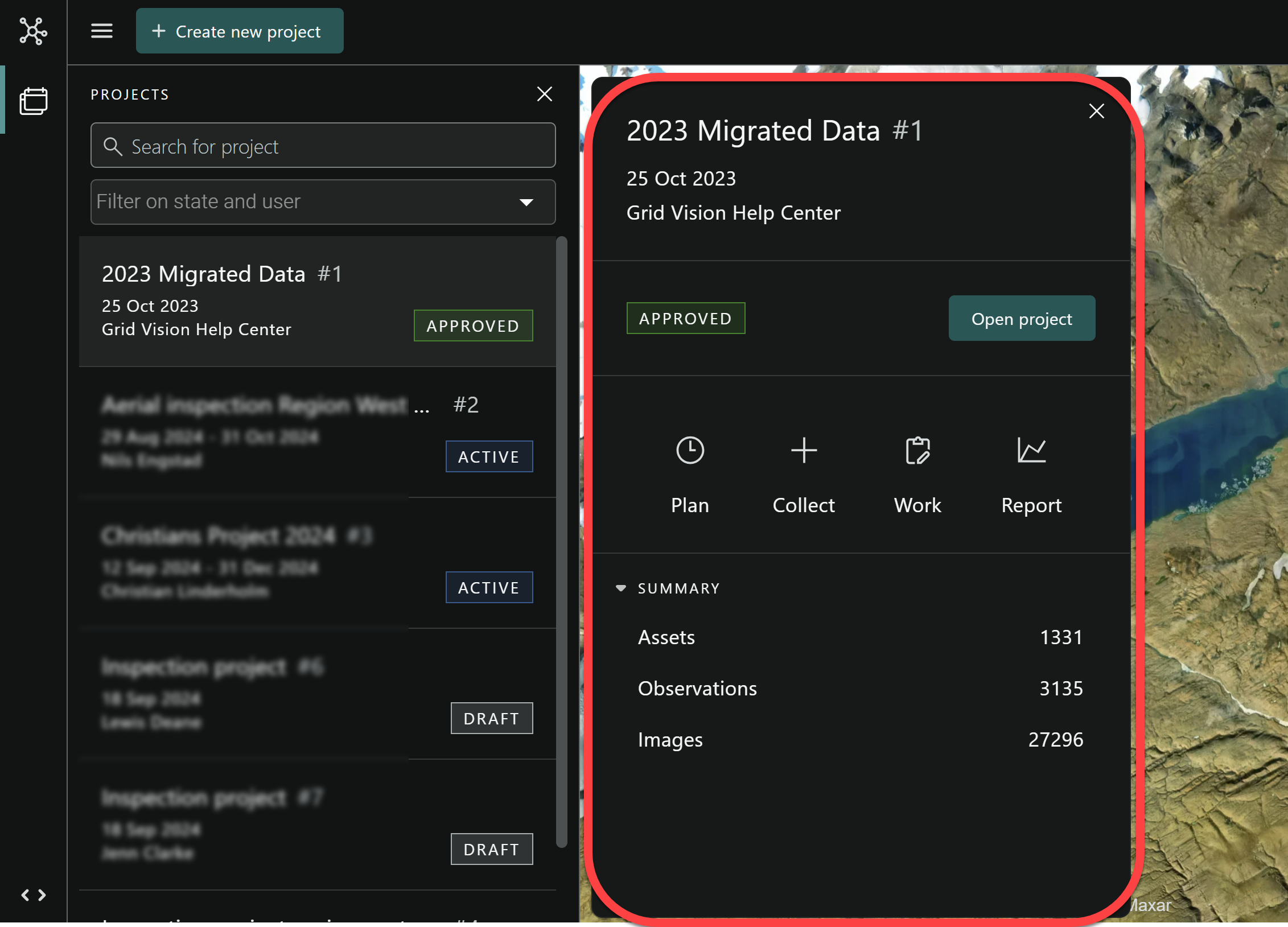Open the Filter on state and user dropdown
The width and height of the screenshot is (1288, 927).
pos(307,201)
